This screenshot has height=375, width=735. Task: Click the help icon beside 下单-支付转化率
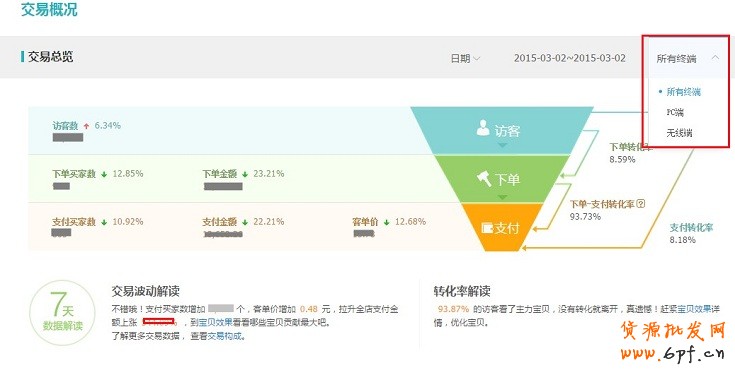(641, 204)
